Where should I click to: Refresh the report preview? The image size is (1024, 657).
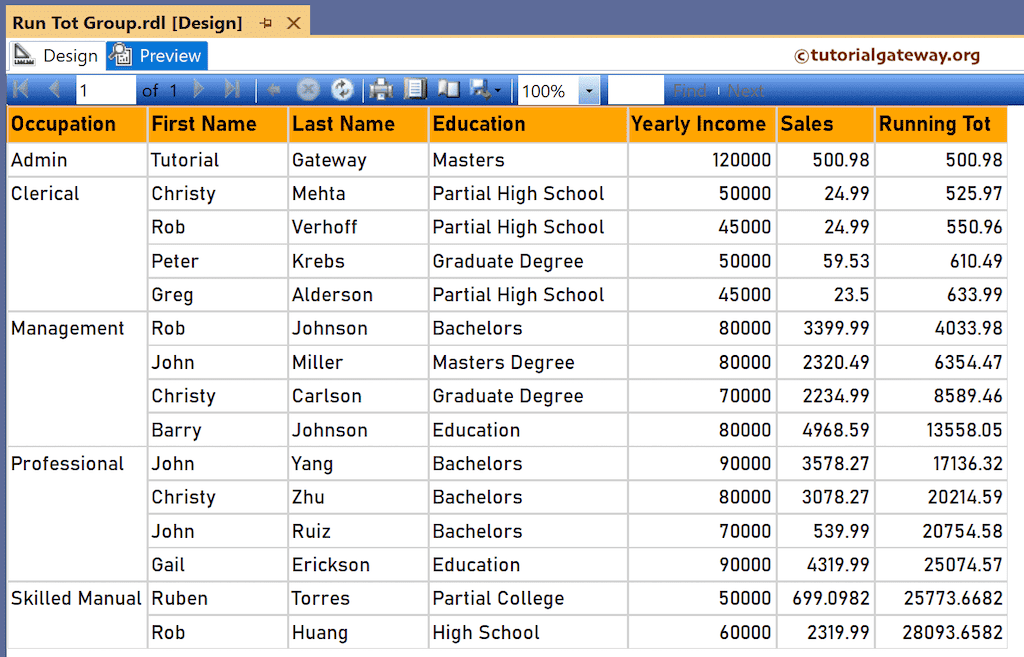click(x=343, y=89)
